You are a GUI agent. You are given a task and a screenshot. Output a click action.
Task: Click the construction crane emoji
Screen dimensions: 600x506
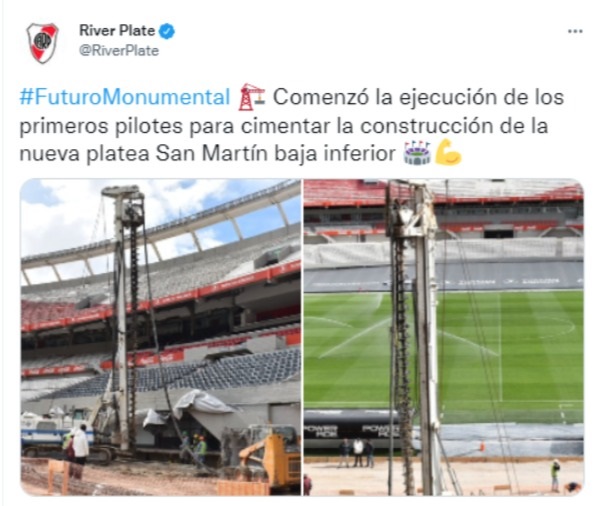point(251,97)
